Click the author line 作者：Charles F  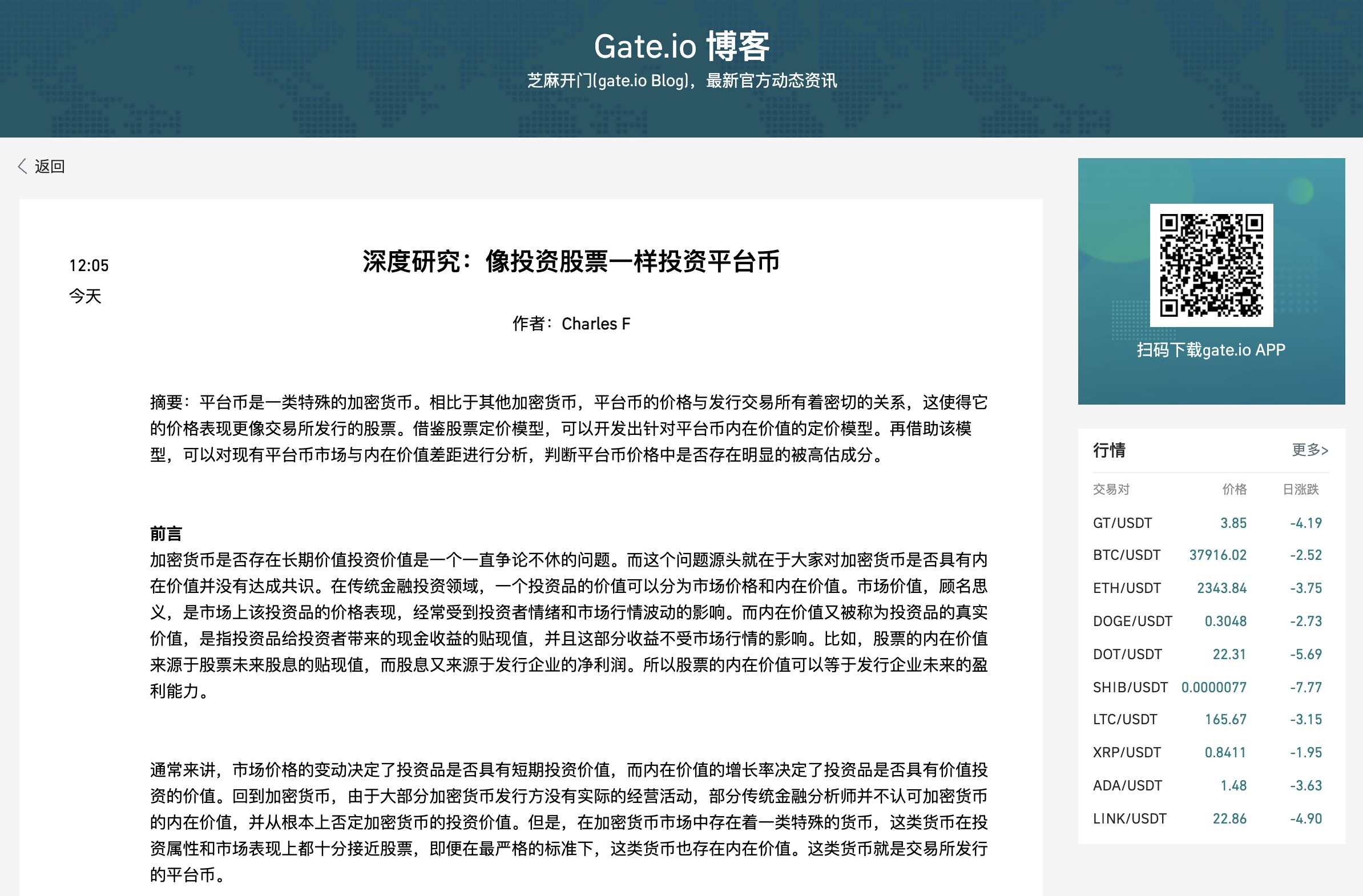pyautogui.click(x=571, y=324)
